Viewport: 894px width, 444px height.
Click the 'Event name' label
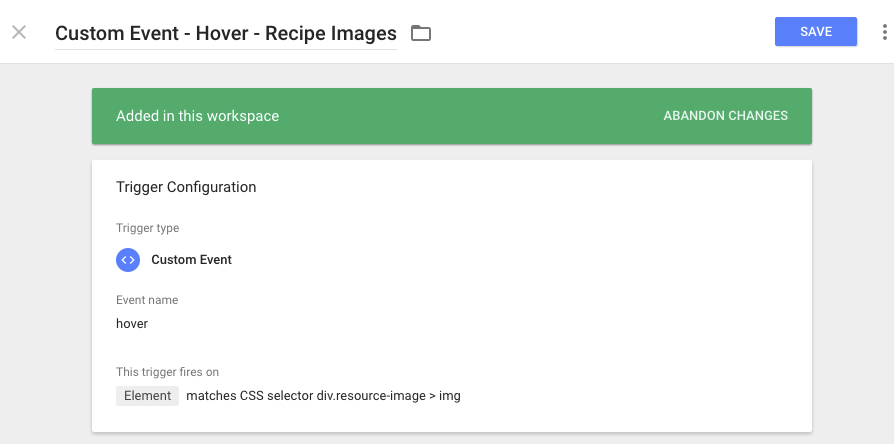(147, 300)
